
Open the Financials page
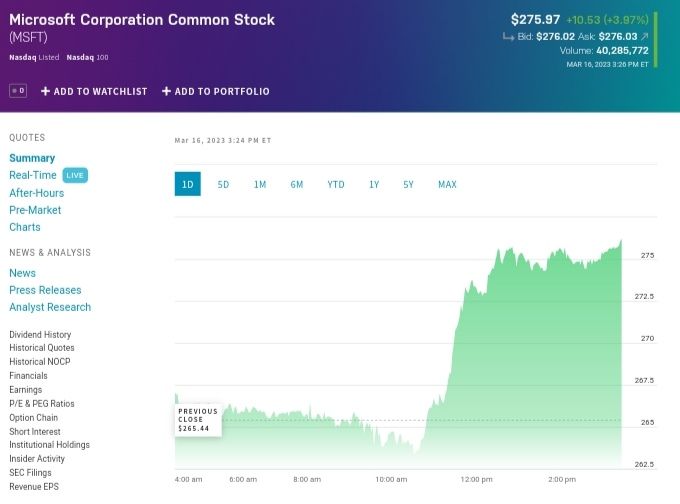[28, 376]
